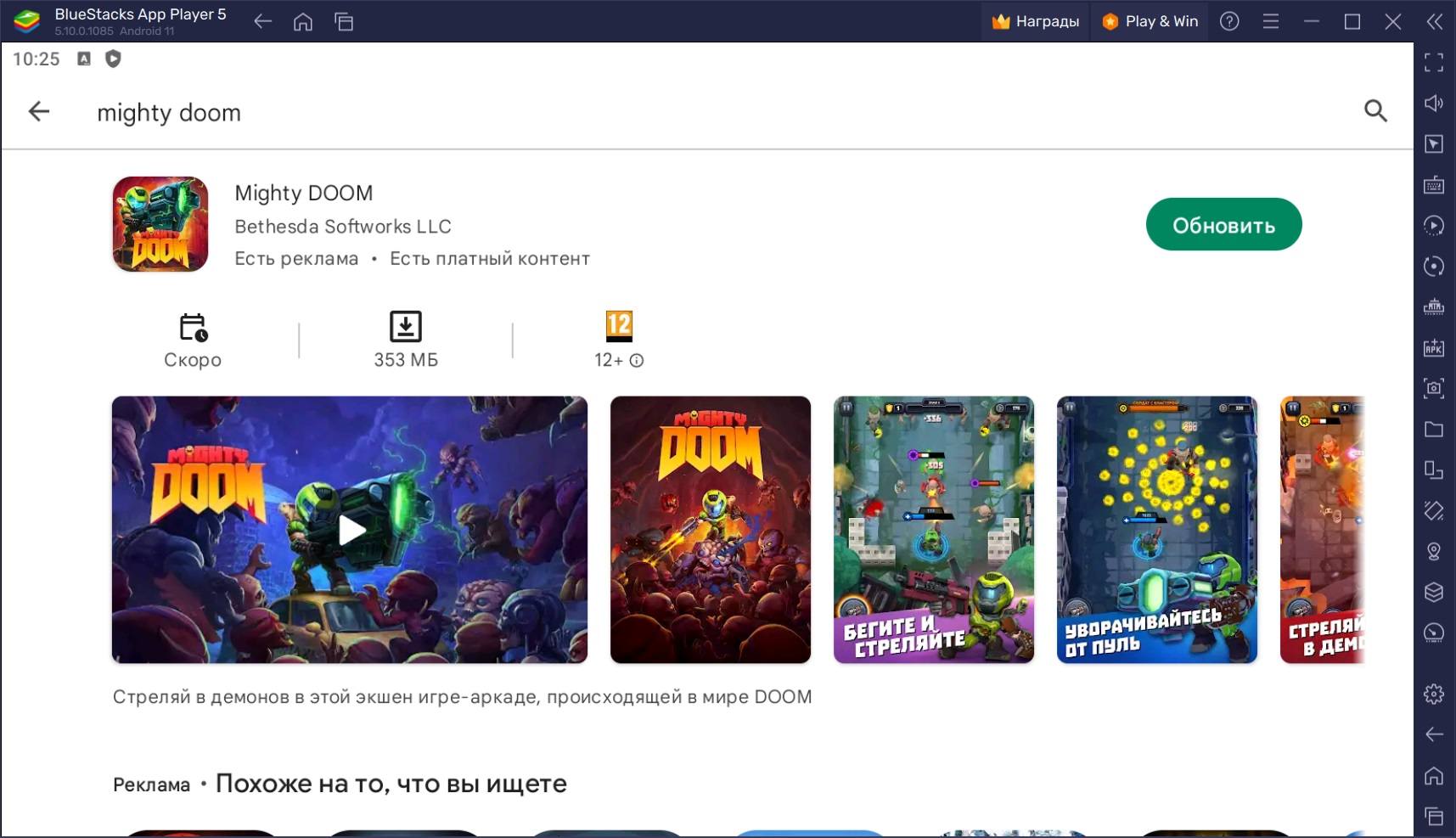
Task: Click the Play Store search magnifier
Action: point(1375,111)
